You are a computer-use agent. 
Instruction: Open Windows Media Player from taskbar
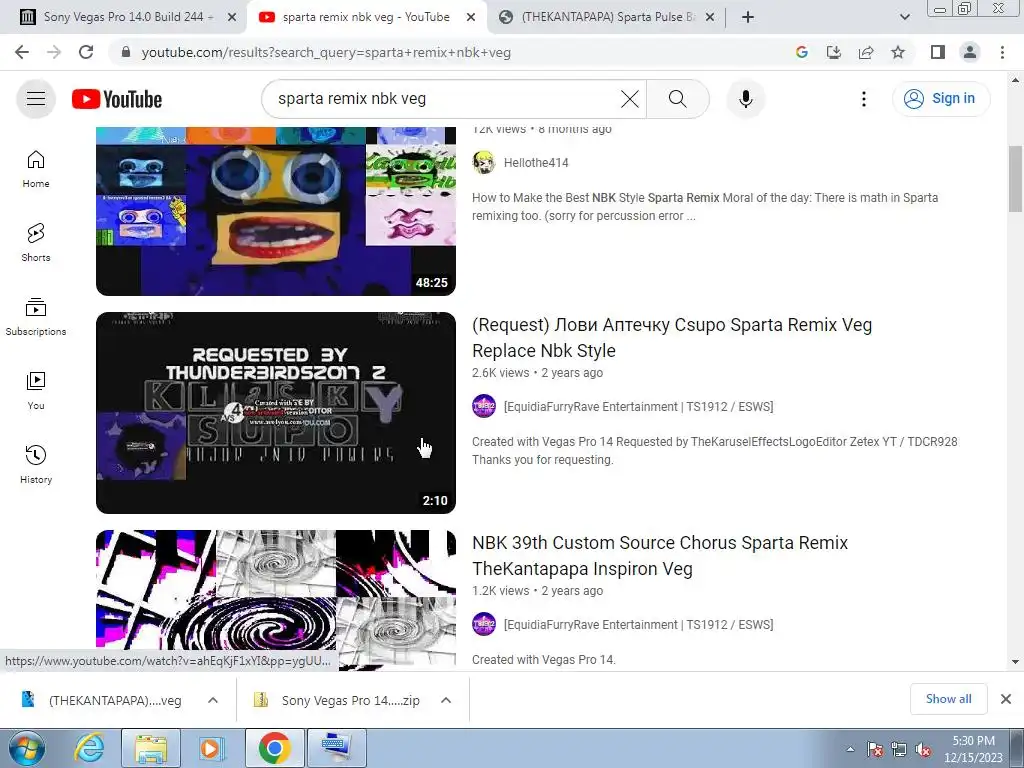pos(211,748)
